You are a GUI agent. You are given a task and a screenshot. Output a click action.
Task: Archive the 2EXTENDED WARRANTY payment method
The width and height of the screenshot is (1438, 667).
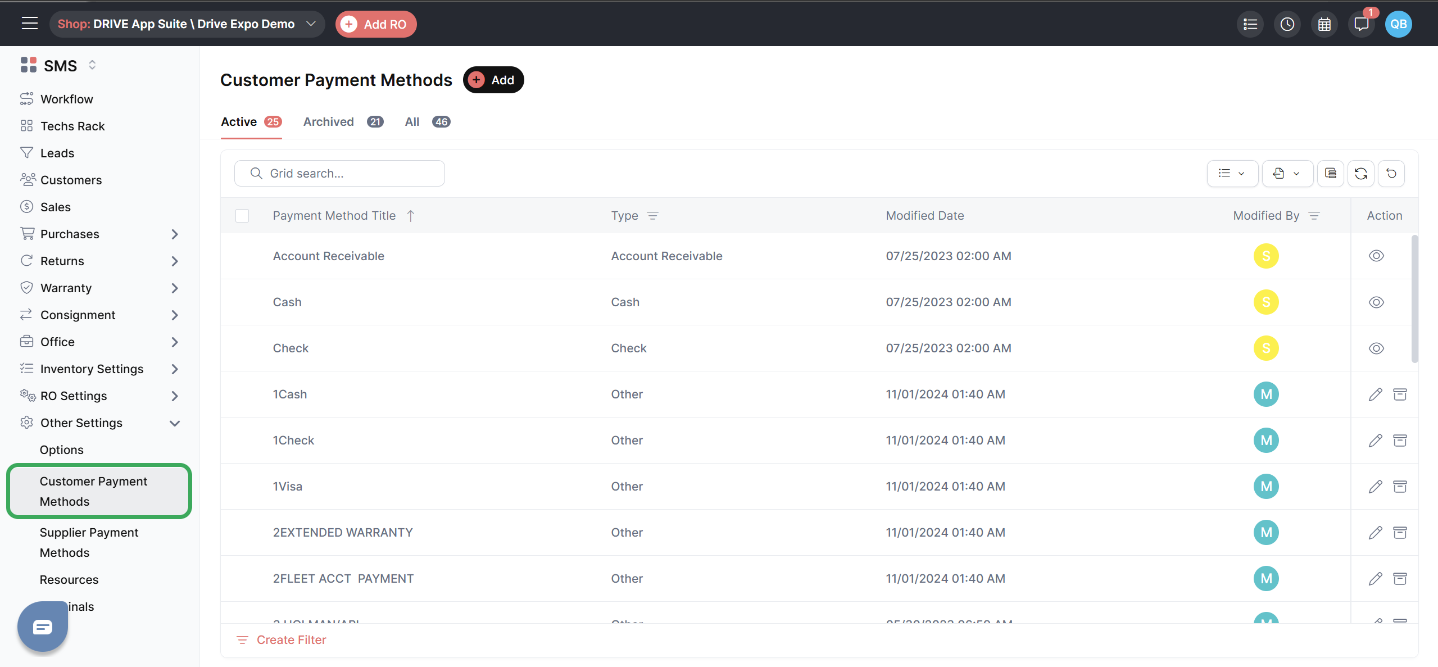point(1400,532)
